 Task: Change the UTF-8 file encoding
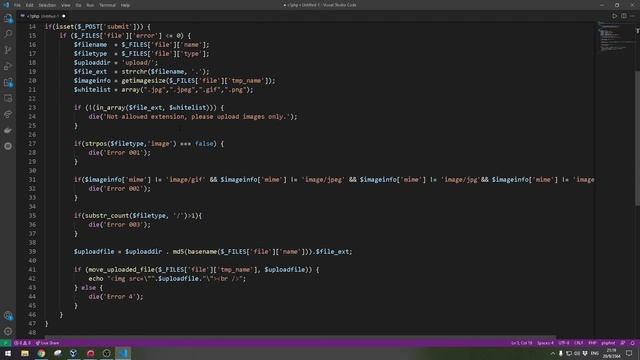pyautogui.click(x=564, y=343)
